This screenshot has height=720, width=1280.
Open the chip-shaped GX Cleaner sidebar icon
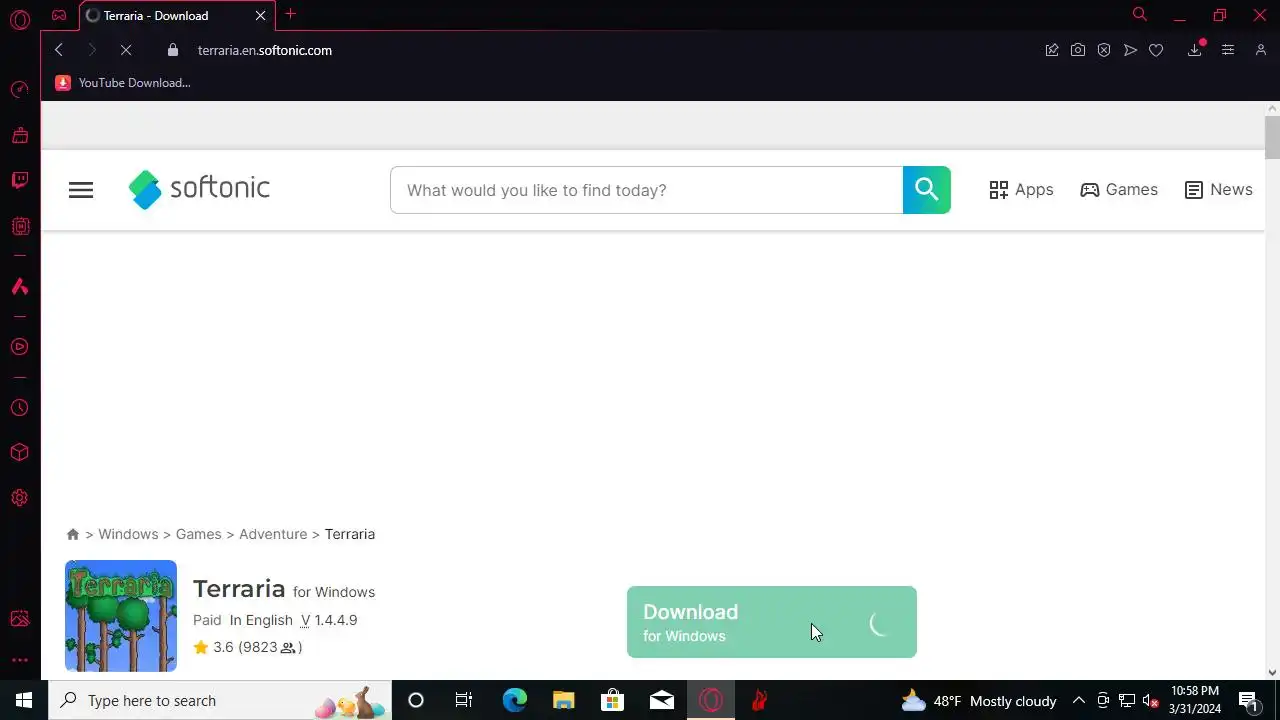click(19, 226)
